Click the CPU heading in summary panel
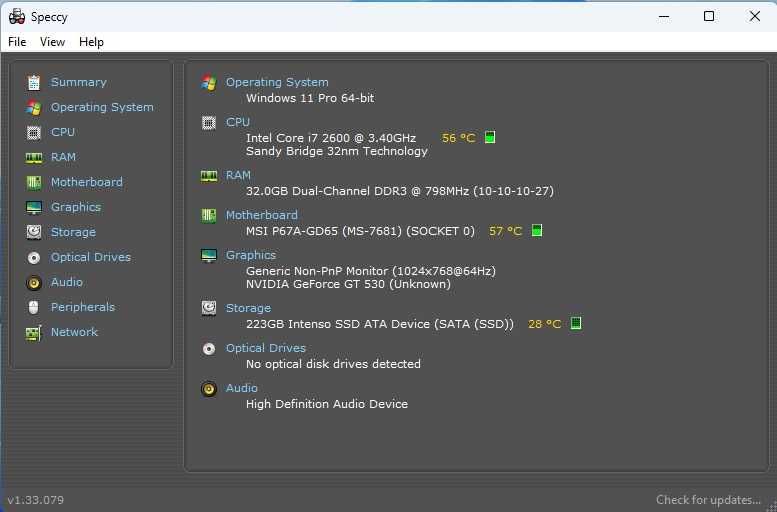This screenshot has height=512, width=777. point(238,121)
